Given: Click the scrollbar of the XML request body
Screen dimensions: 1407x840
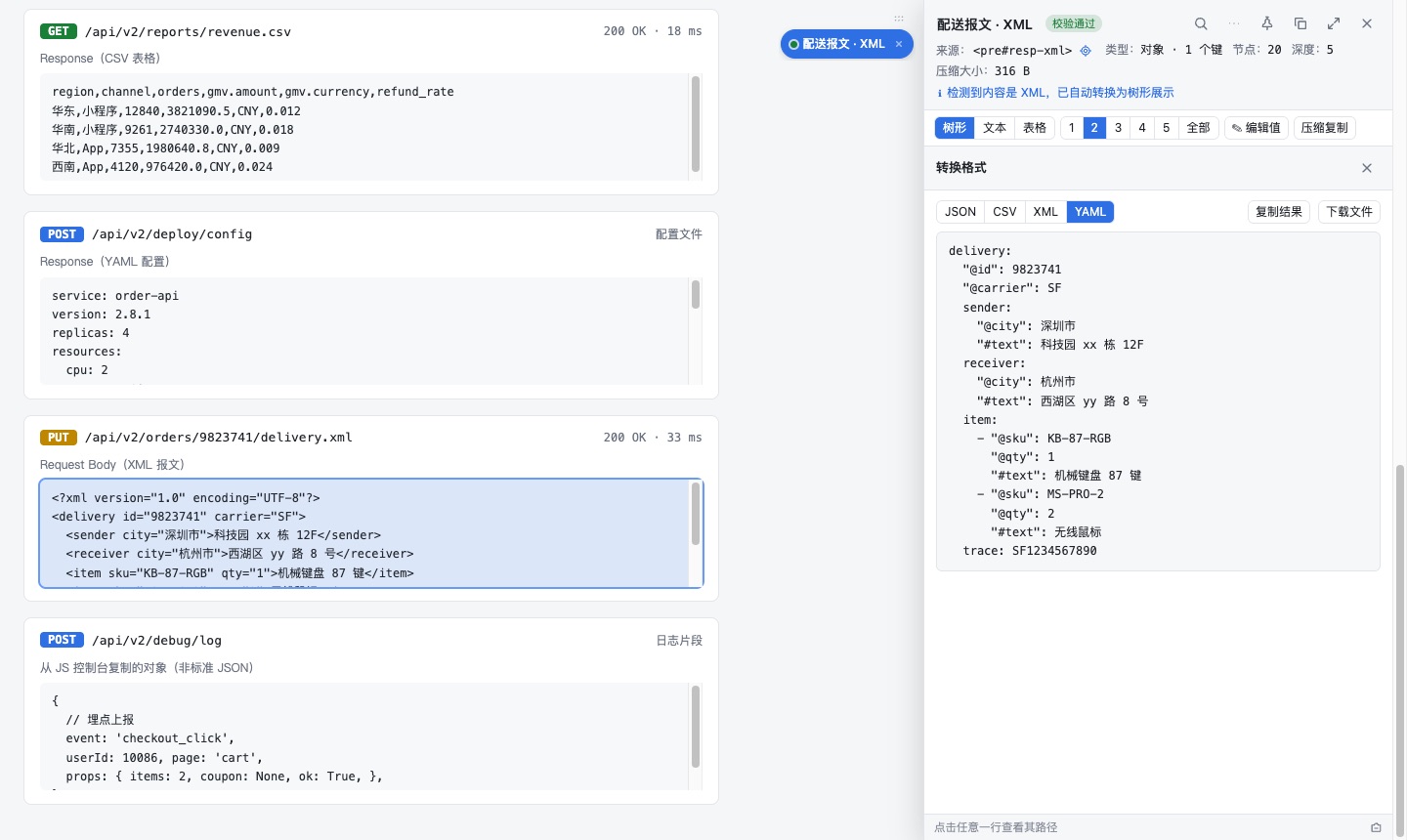Looking at the screenshot, I should 696,514.
